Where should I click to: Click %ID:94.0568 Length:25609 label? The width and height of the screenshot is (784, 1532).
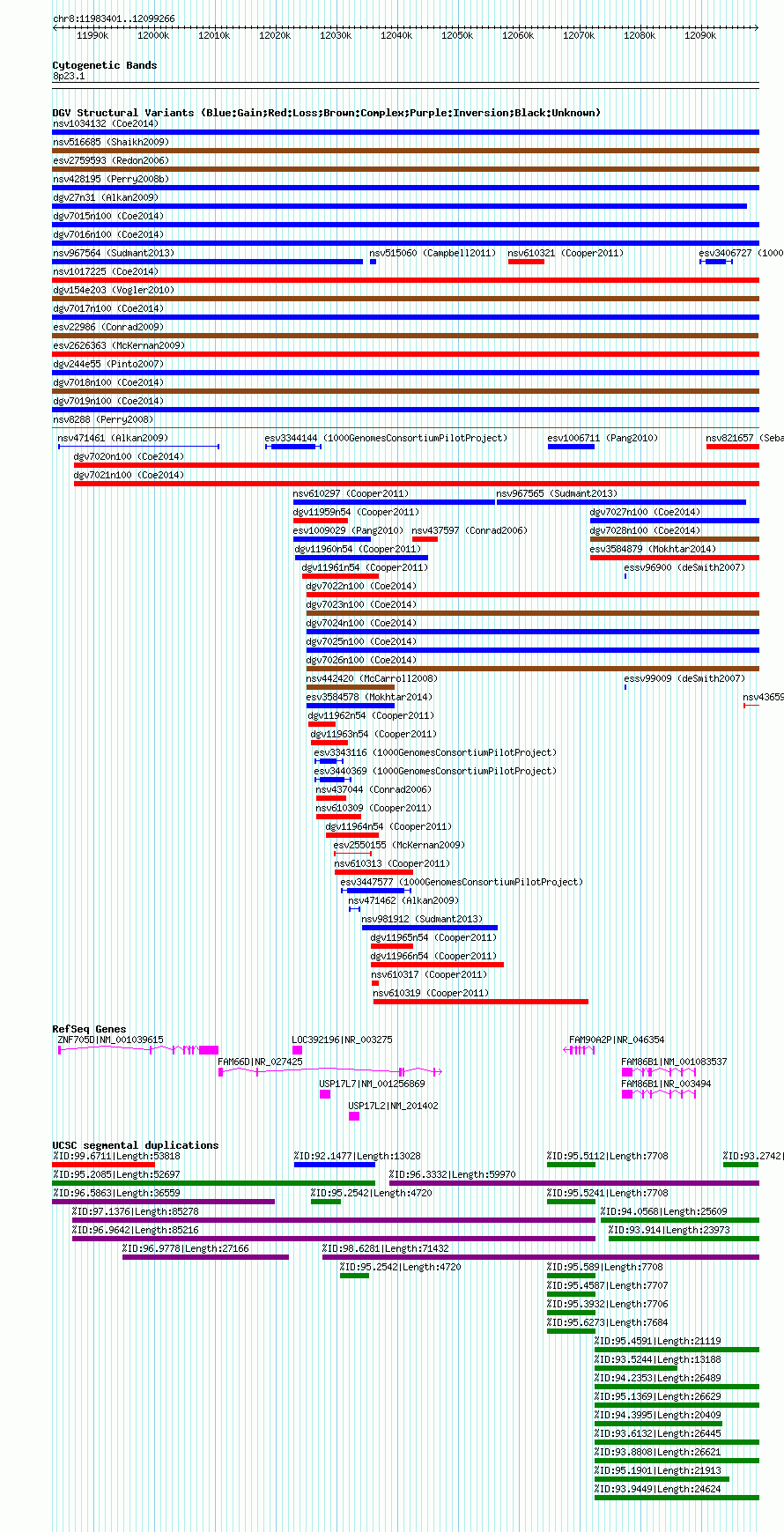point(664,1211)
